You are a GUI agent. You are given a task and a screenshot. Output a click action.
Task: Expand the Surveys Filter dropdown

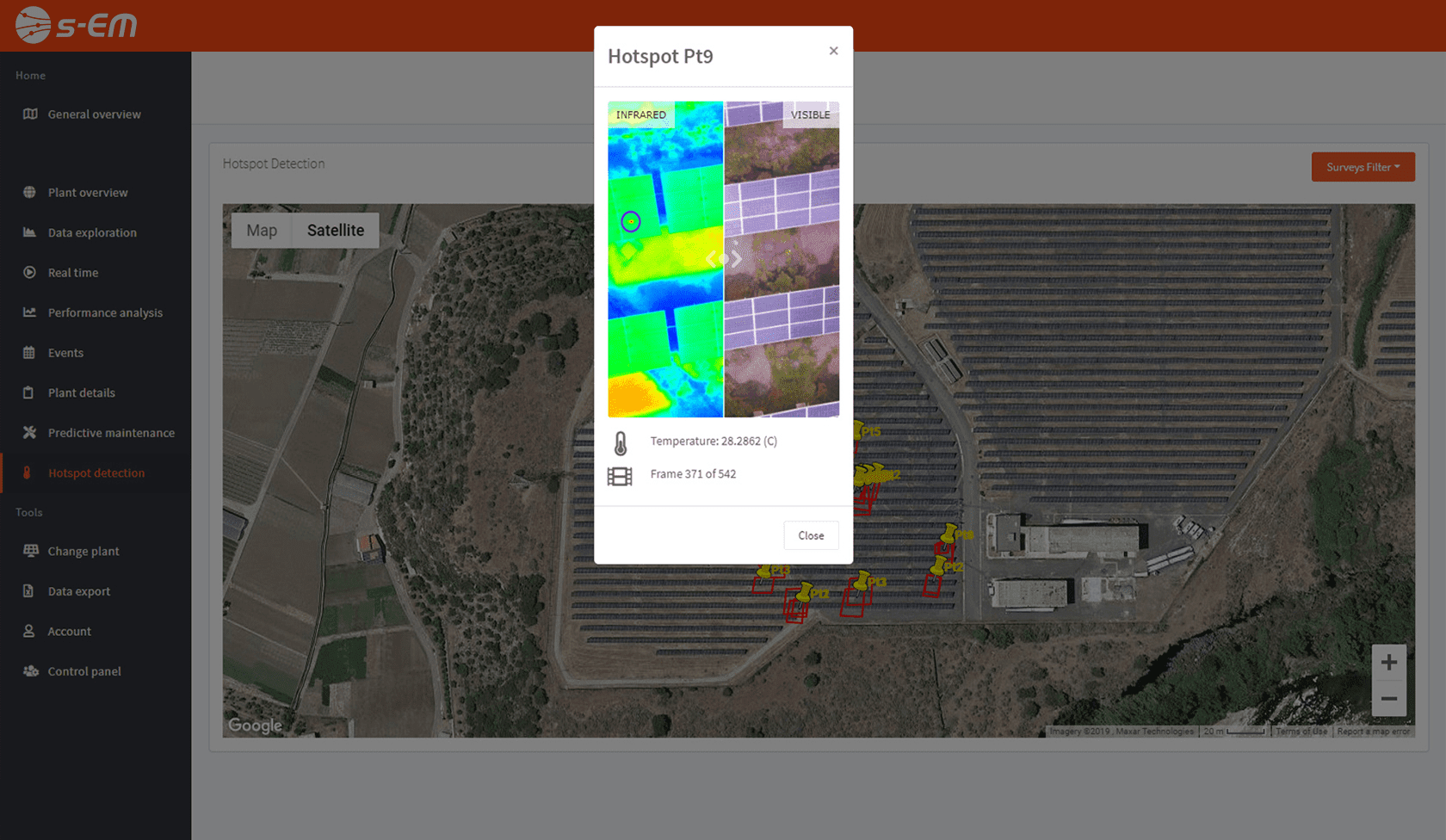[x=1363, y=167]
